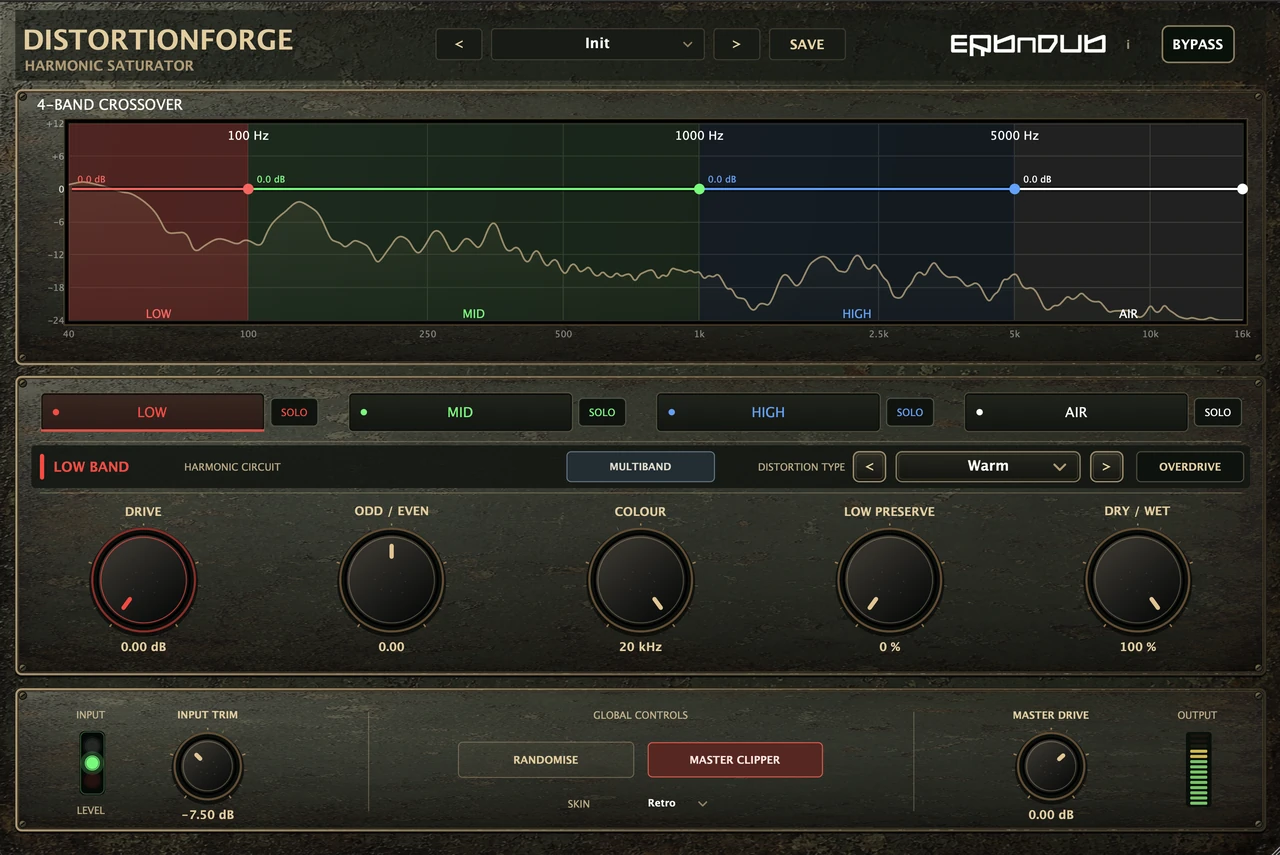Toggle the plugin Bypass button
The height and width of the screenshot is (855, 1280).
pos(1198,44)
